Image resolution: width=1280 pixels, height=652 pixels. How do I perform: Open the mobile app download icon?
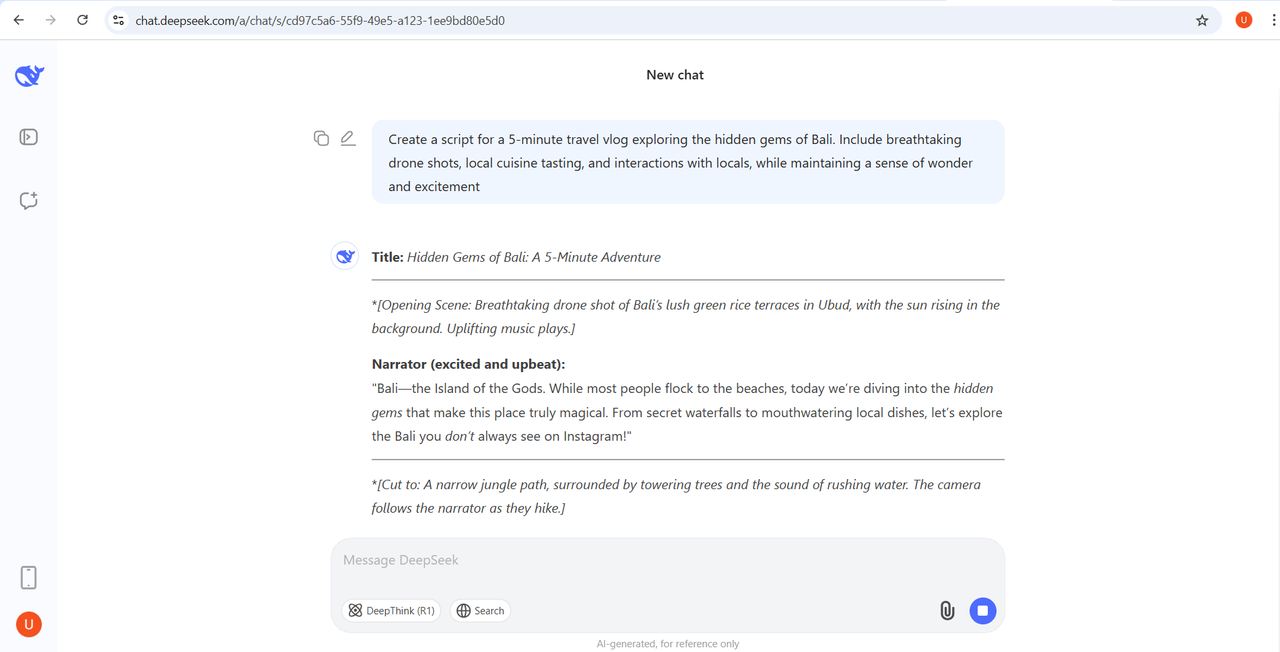click(29, 577)
